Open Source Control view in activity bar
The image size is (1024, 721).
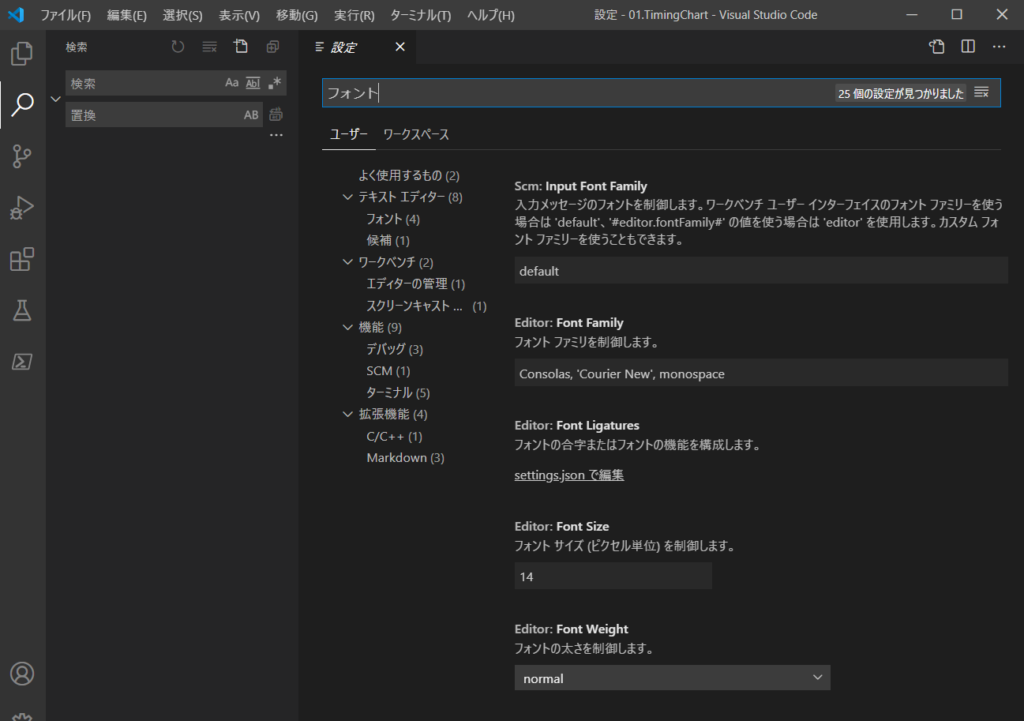click(22, 156)
